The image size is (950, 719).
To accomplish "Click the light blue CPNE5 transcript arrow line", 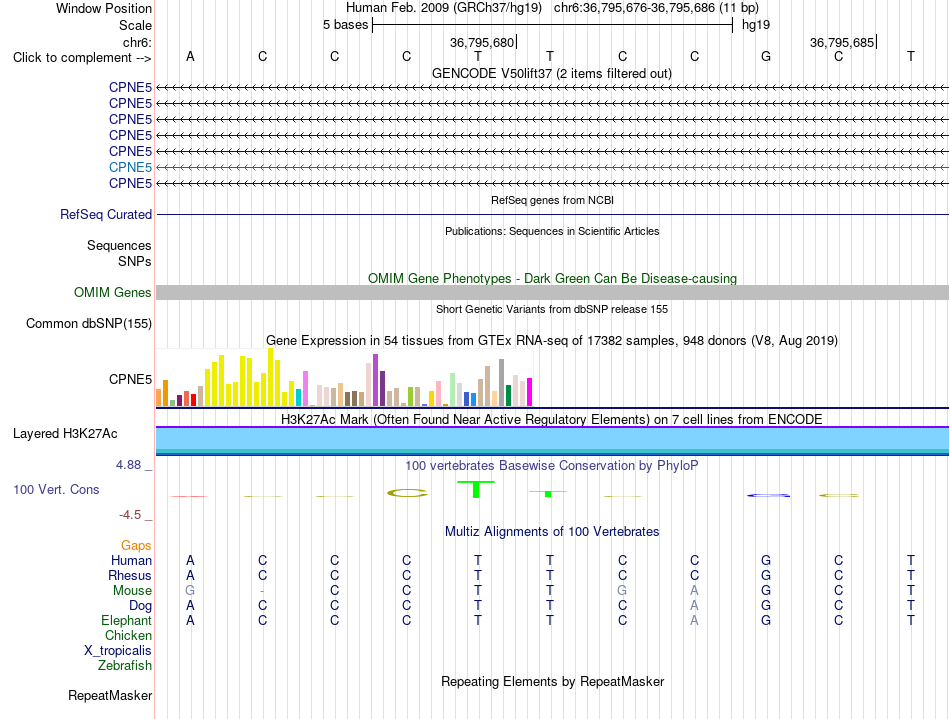I will [552, 167].
